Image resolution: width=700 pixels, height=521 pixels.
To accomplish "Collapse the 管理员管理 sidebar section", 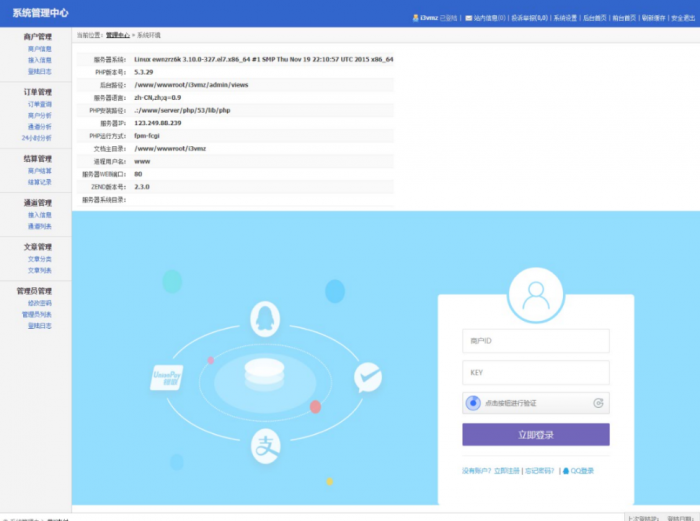I will pyautogui.click(x=38, y=291).
